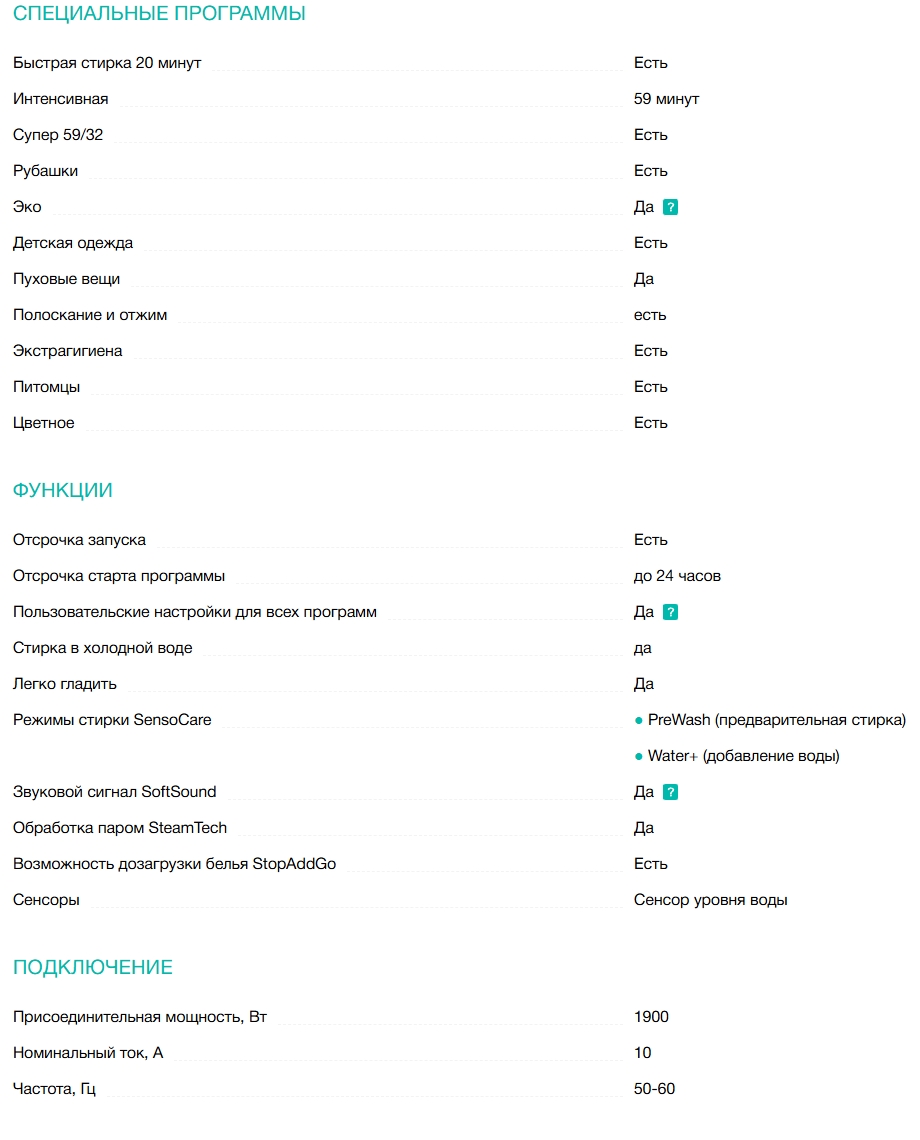Click the Супер 59/32 program label
Screen dimensions: 920x1140
tap(58, 135)
